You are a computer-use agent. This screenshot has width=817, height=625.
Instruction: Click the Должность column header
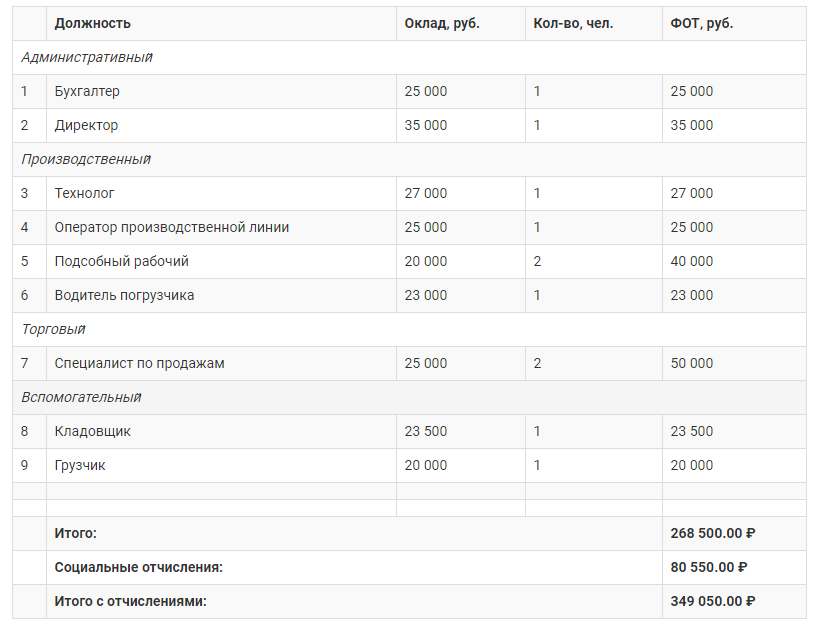point(221,23)
